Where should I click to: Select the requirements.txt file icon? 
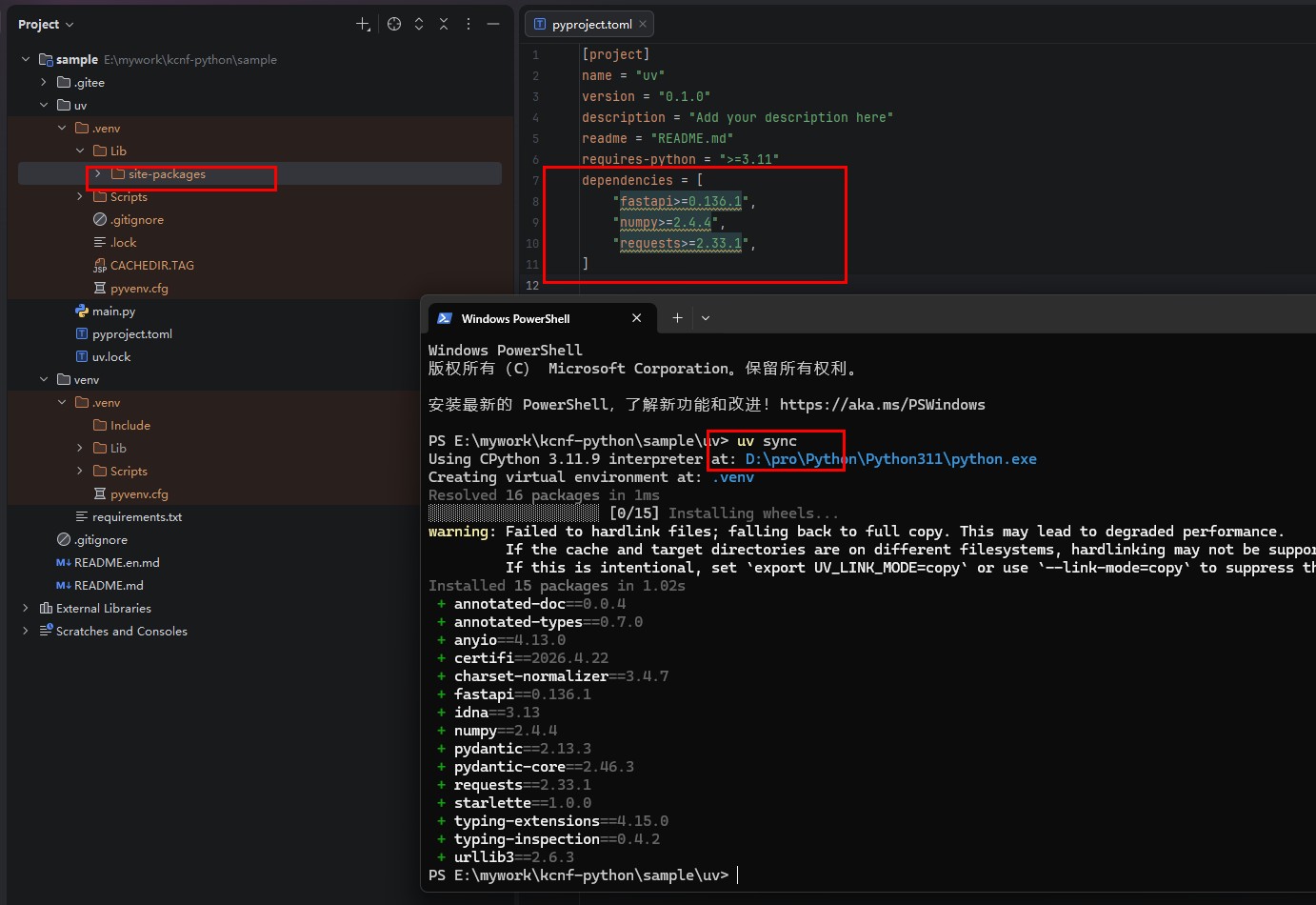pyautogui.click(x=82, y=516)
